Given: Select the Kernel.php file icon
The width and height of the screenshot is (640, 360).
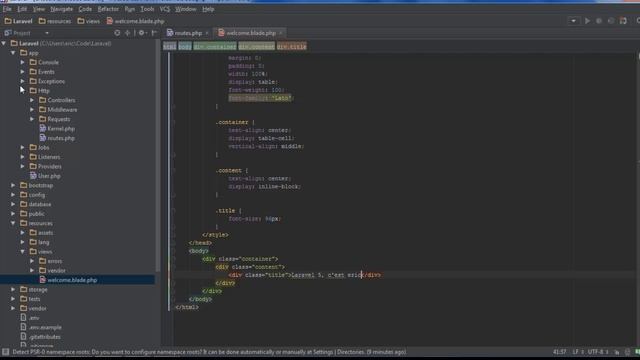Looking at the screenshot, I should tap(43, 129).
